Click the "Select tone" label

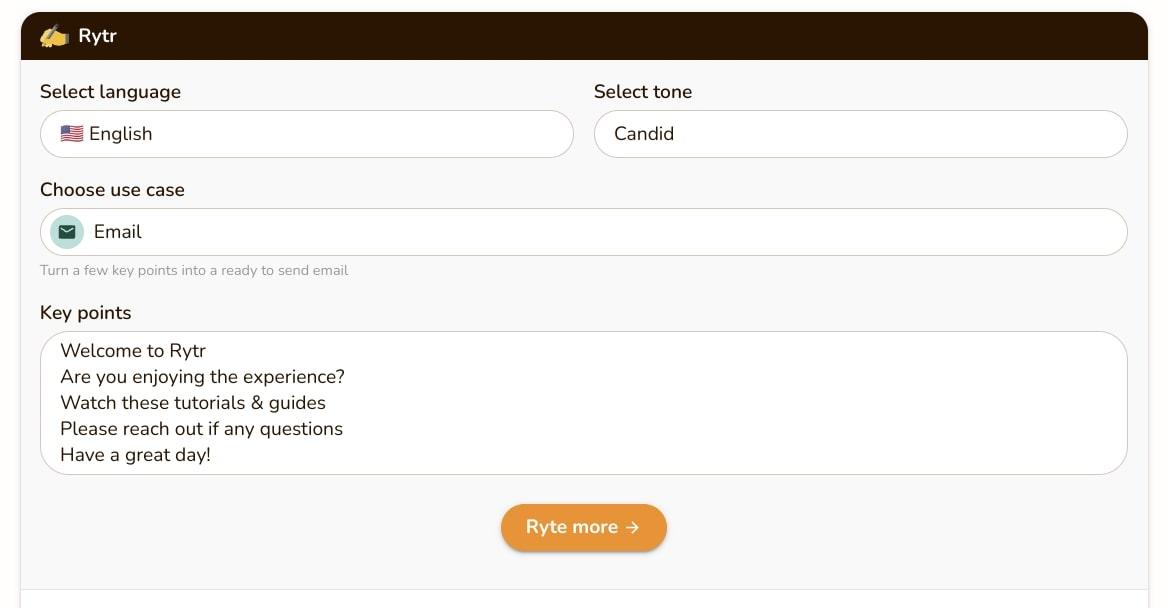coord(642,92)
